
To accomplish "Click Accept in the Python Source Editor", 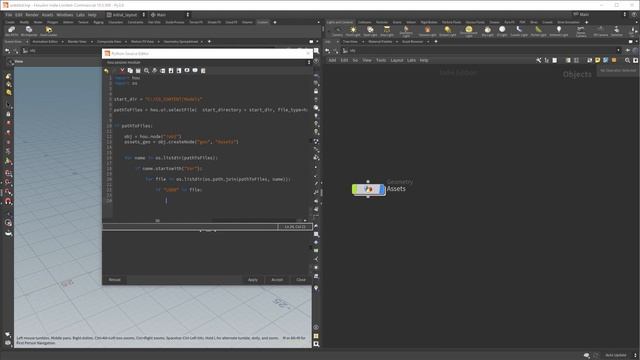I will 277,280.
